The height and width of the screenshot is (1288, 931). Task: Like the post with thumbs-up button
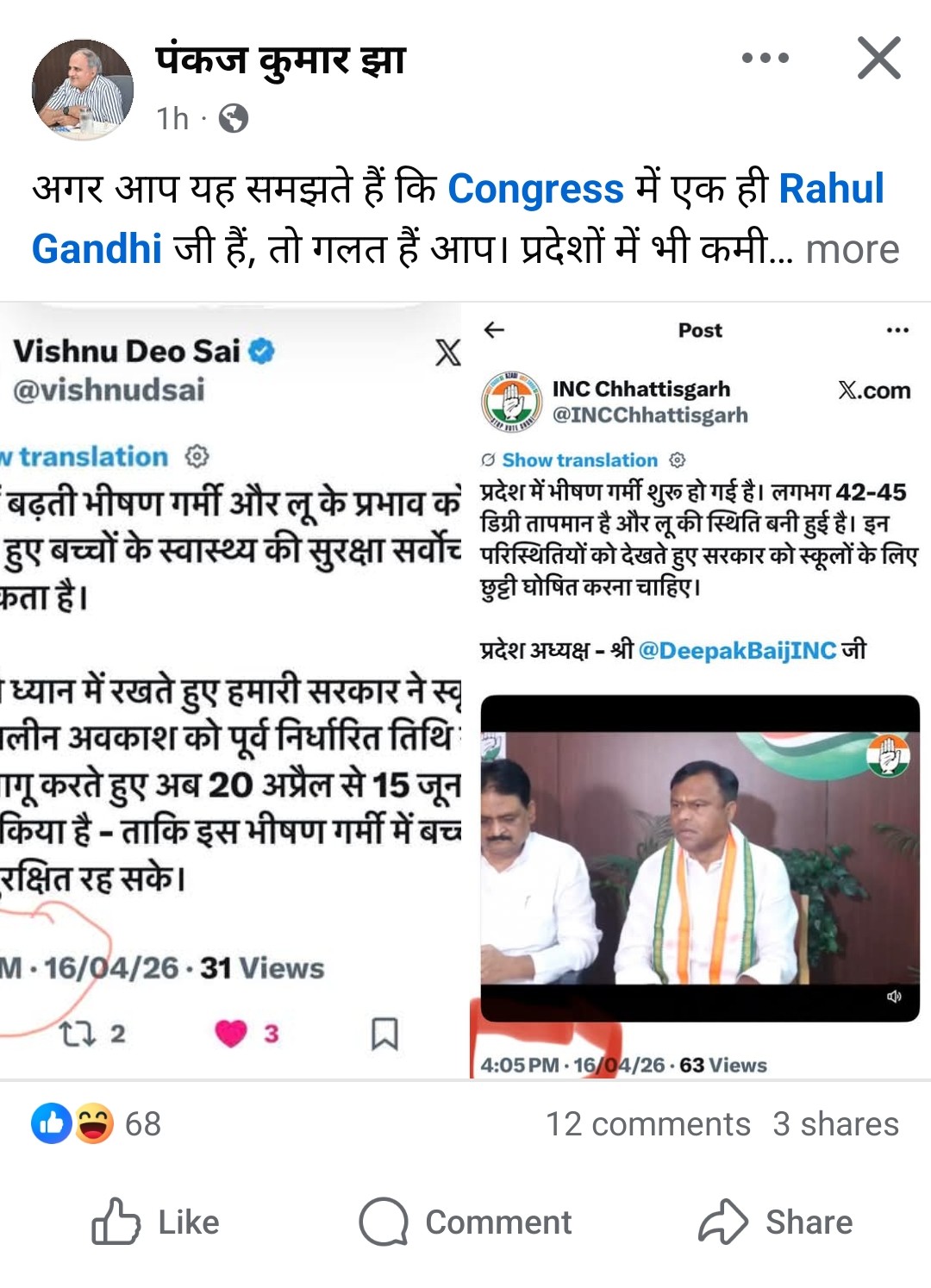click(156, 1222)
